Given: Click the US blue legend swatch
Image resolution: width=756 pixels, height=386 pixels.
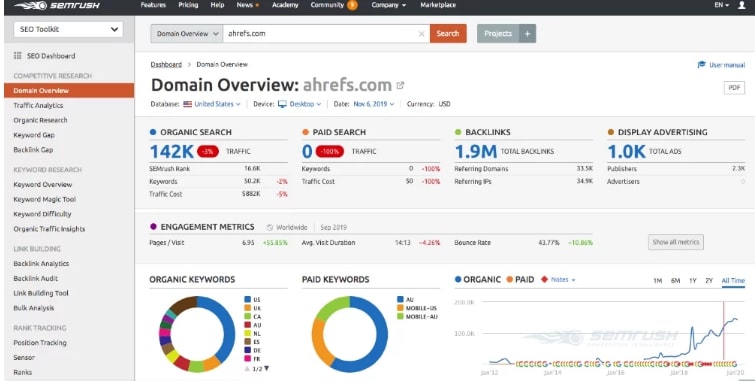Looking at the screenshot, I should [248, 300].
